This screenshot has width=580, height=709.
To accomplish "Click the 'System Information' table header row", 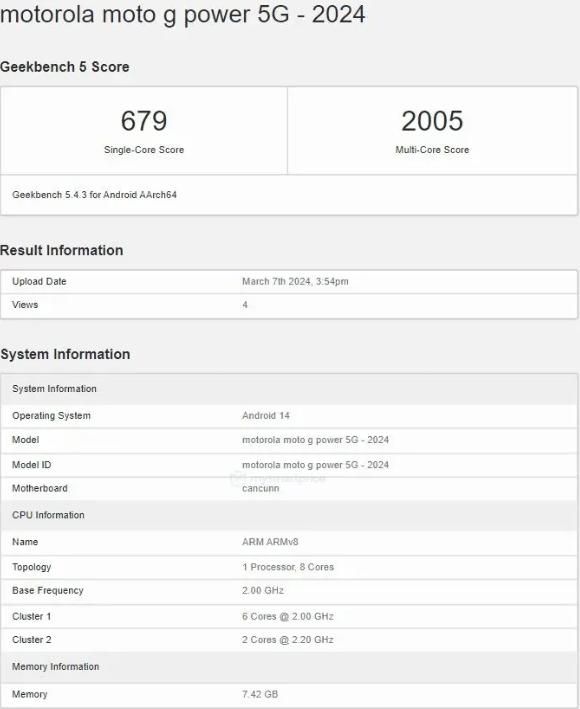I will click(x=289, y=389).
